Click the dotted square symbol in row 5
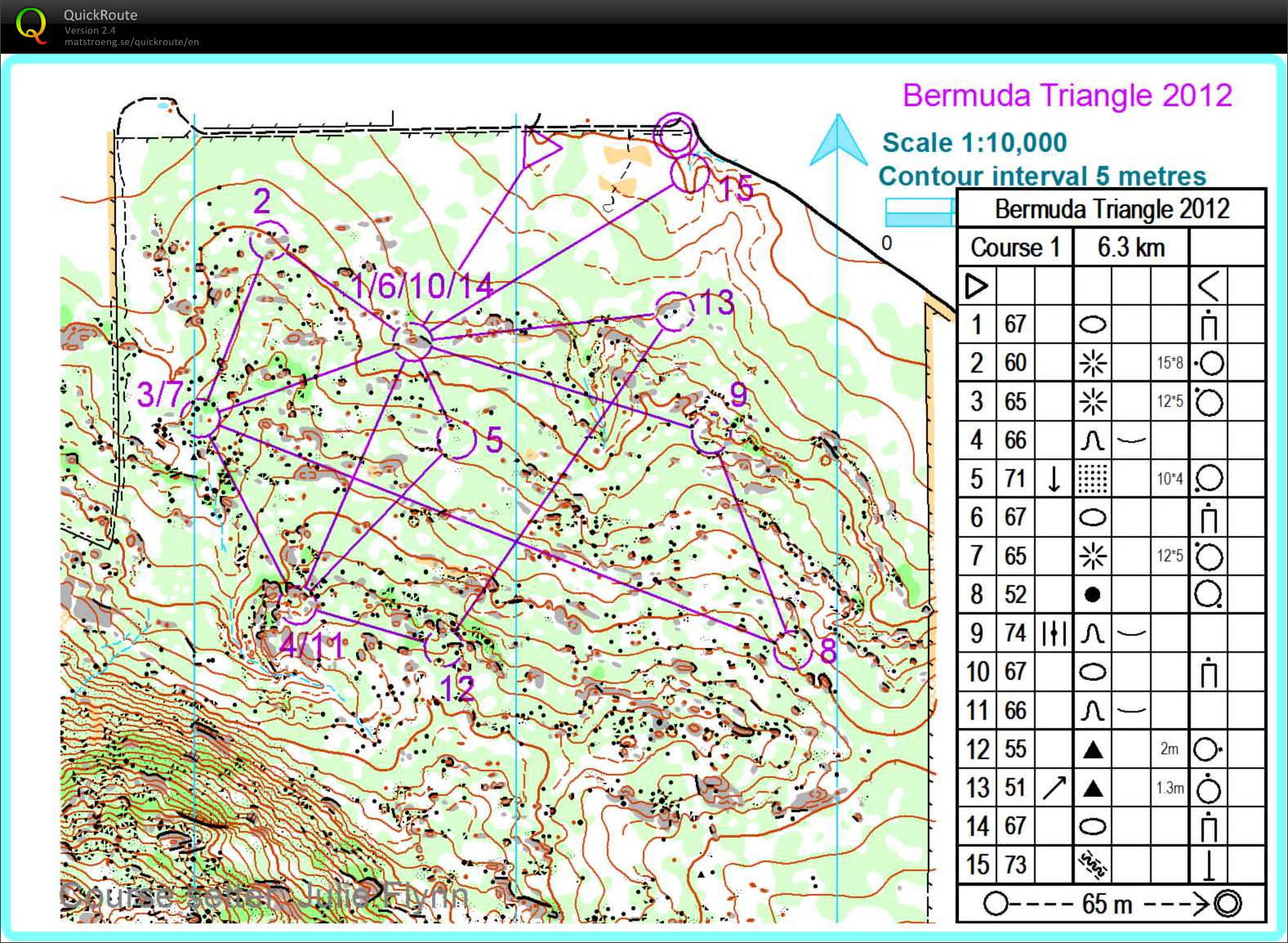The height and width of the screenshot is (943, 1288). coord(1092,479)
